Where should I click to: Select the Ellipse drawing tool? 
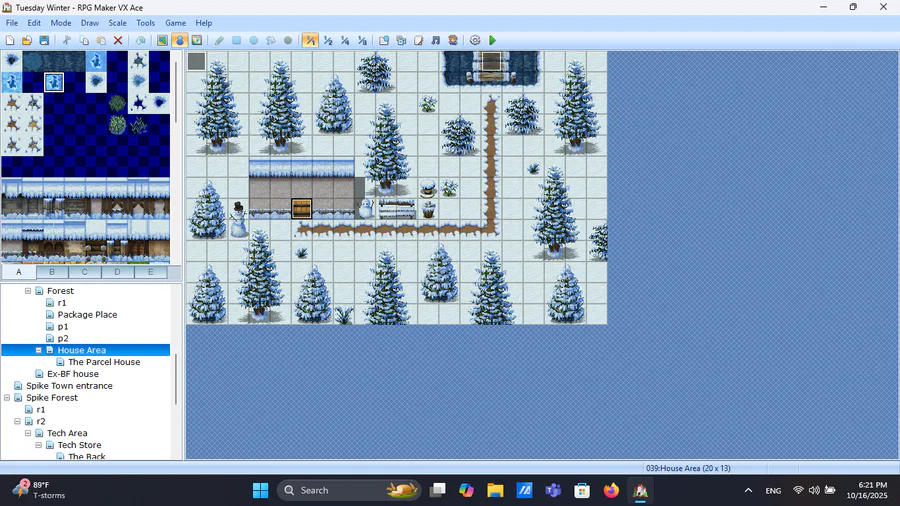[254, 40]
